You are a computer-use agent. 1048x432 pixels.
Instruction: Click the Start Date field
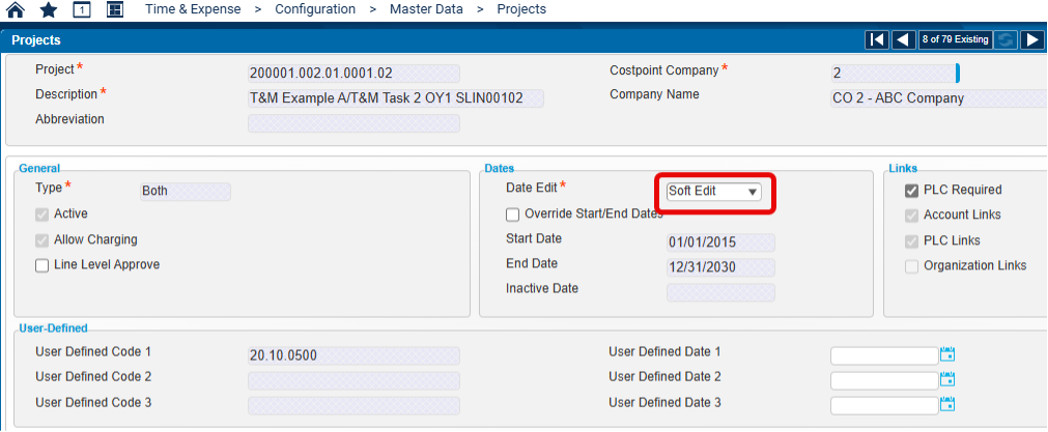tap(721, 243)
